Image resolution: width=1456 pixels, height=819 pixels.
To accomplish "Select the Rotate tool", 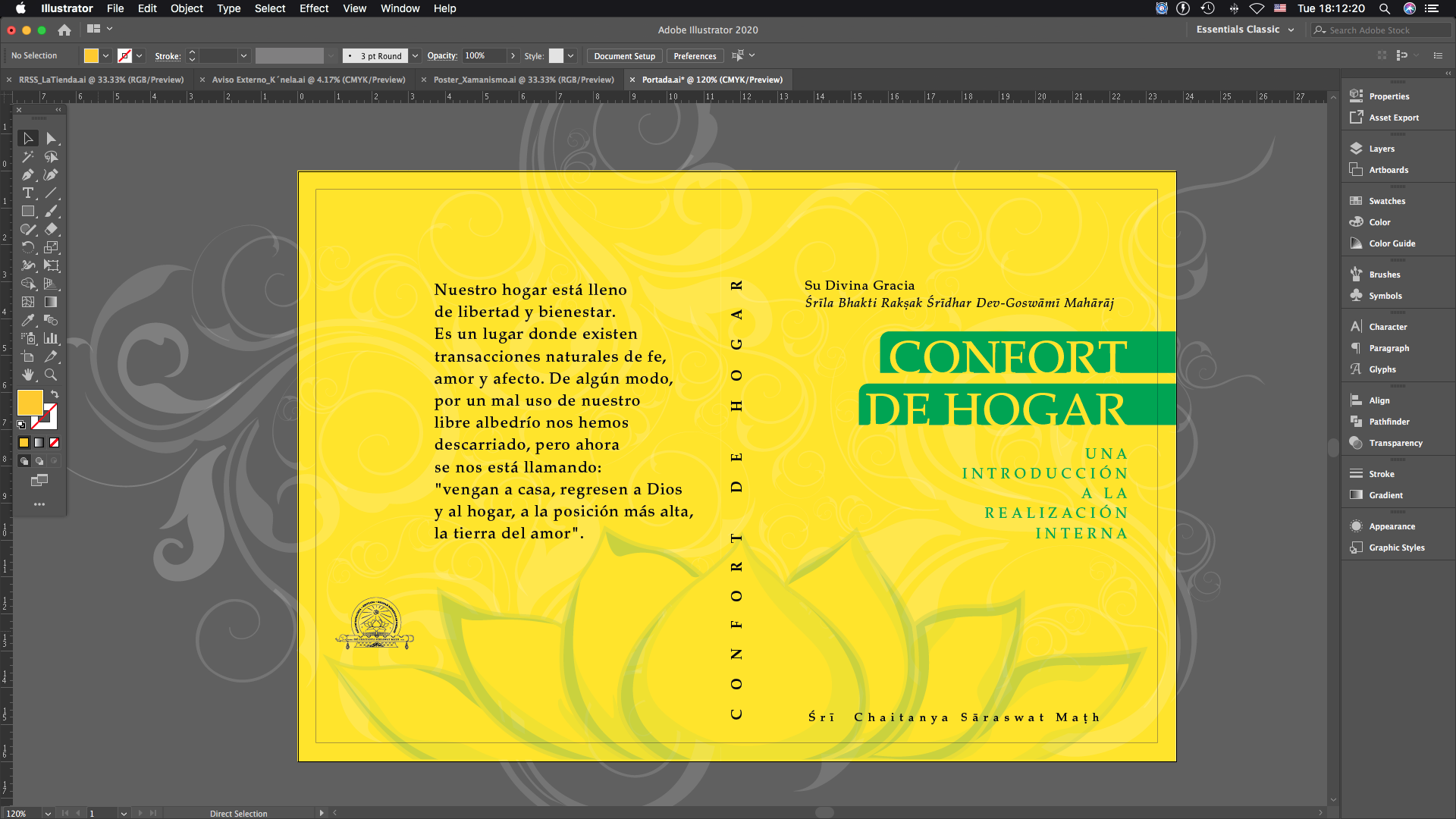I will 28,248.
